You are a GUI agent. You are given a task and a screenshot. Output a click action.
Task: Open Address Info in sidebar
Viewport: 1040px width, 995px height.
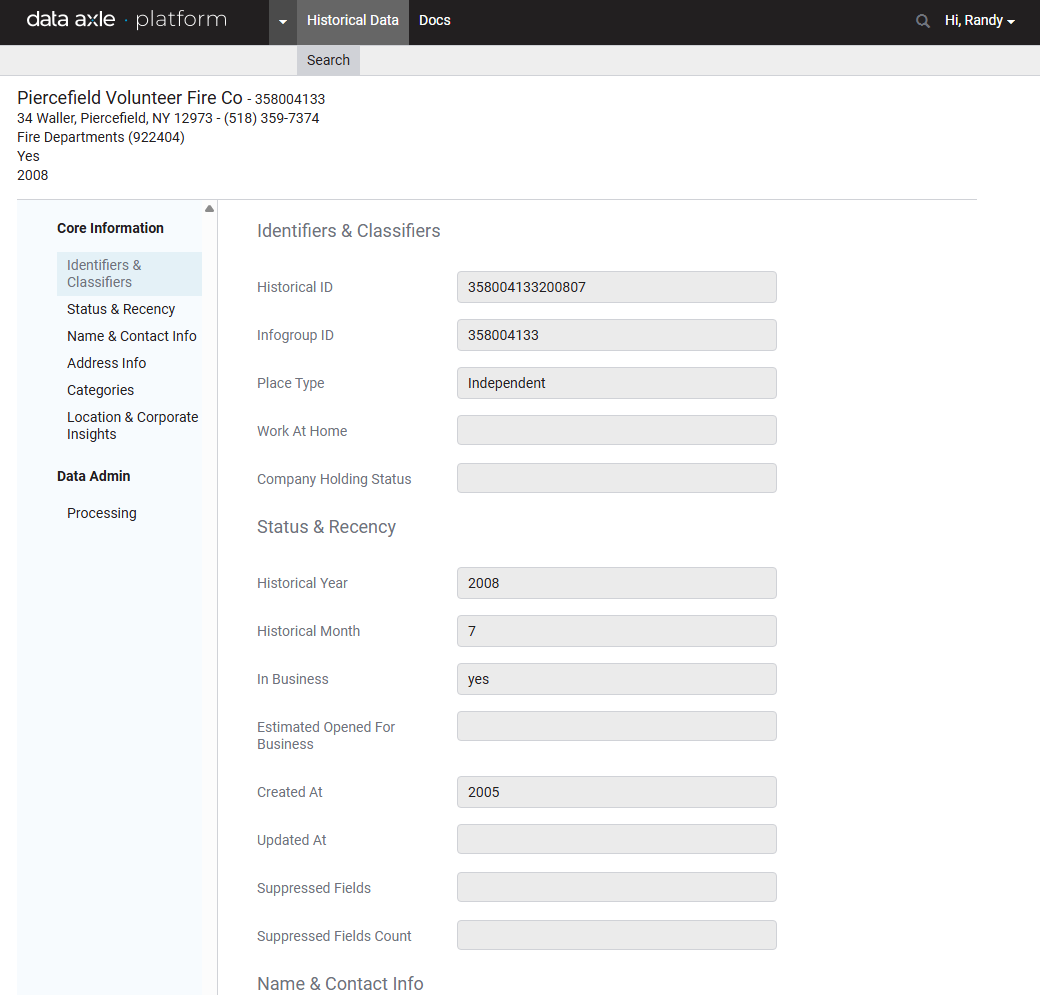pyautogui.click(x=106, y=363)
